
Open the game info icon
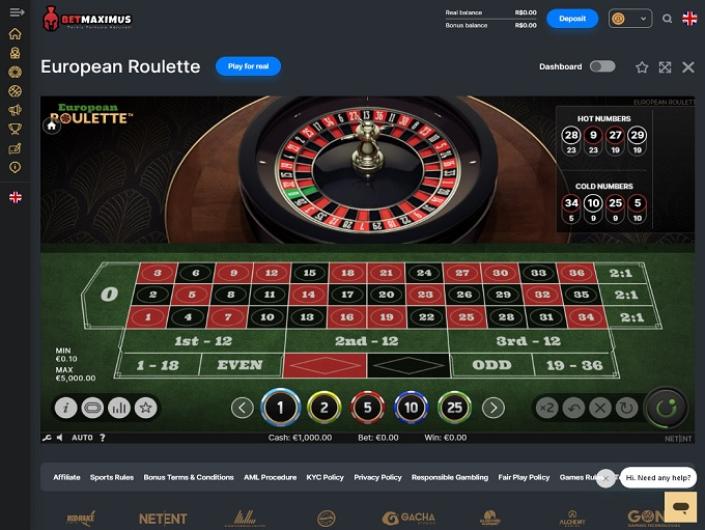pos(66,408)
